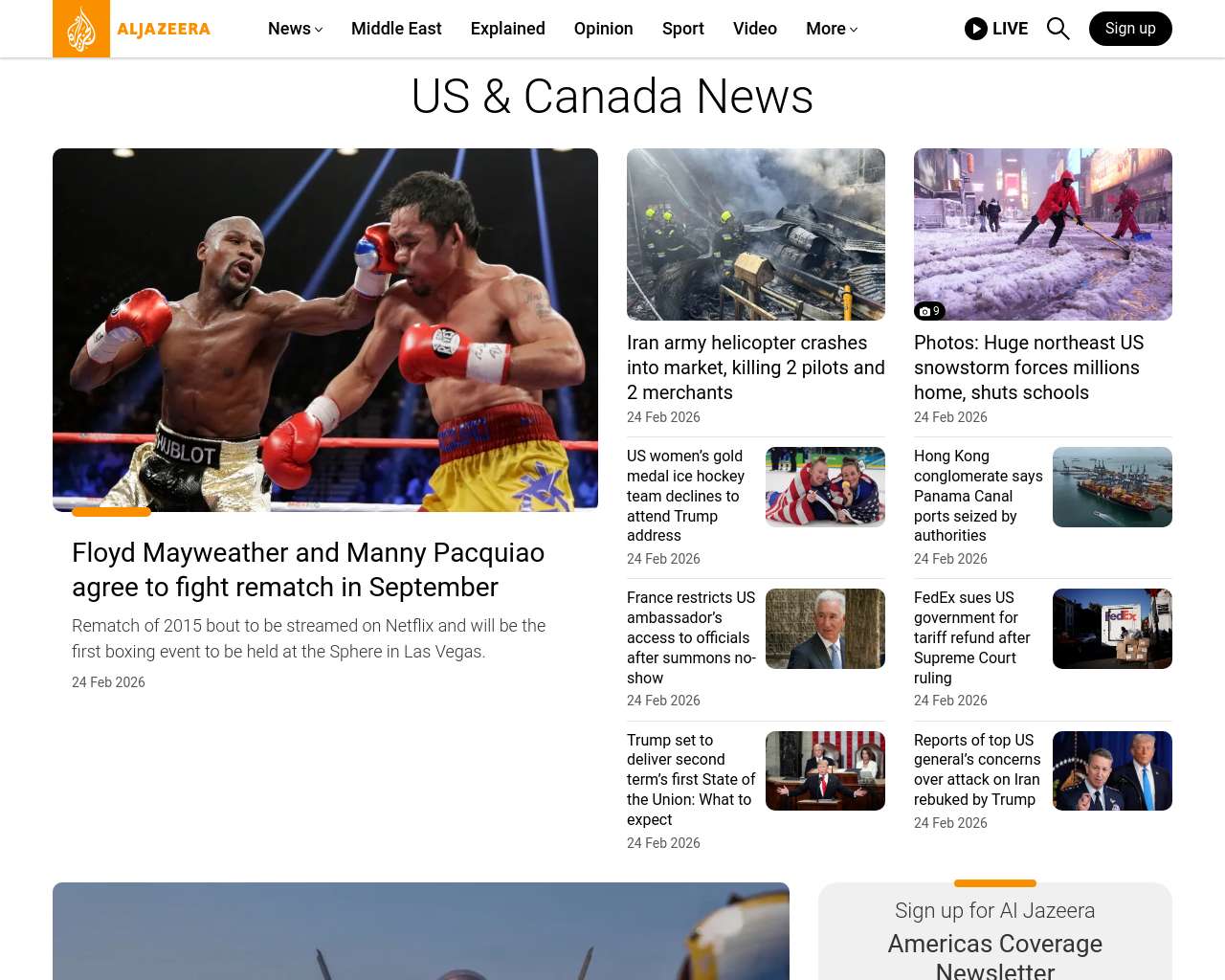The image size is (1225, 980).
Task: Expand the More dropdown menu
Action: click(x=832, y=29)
